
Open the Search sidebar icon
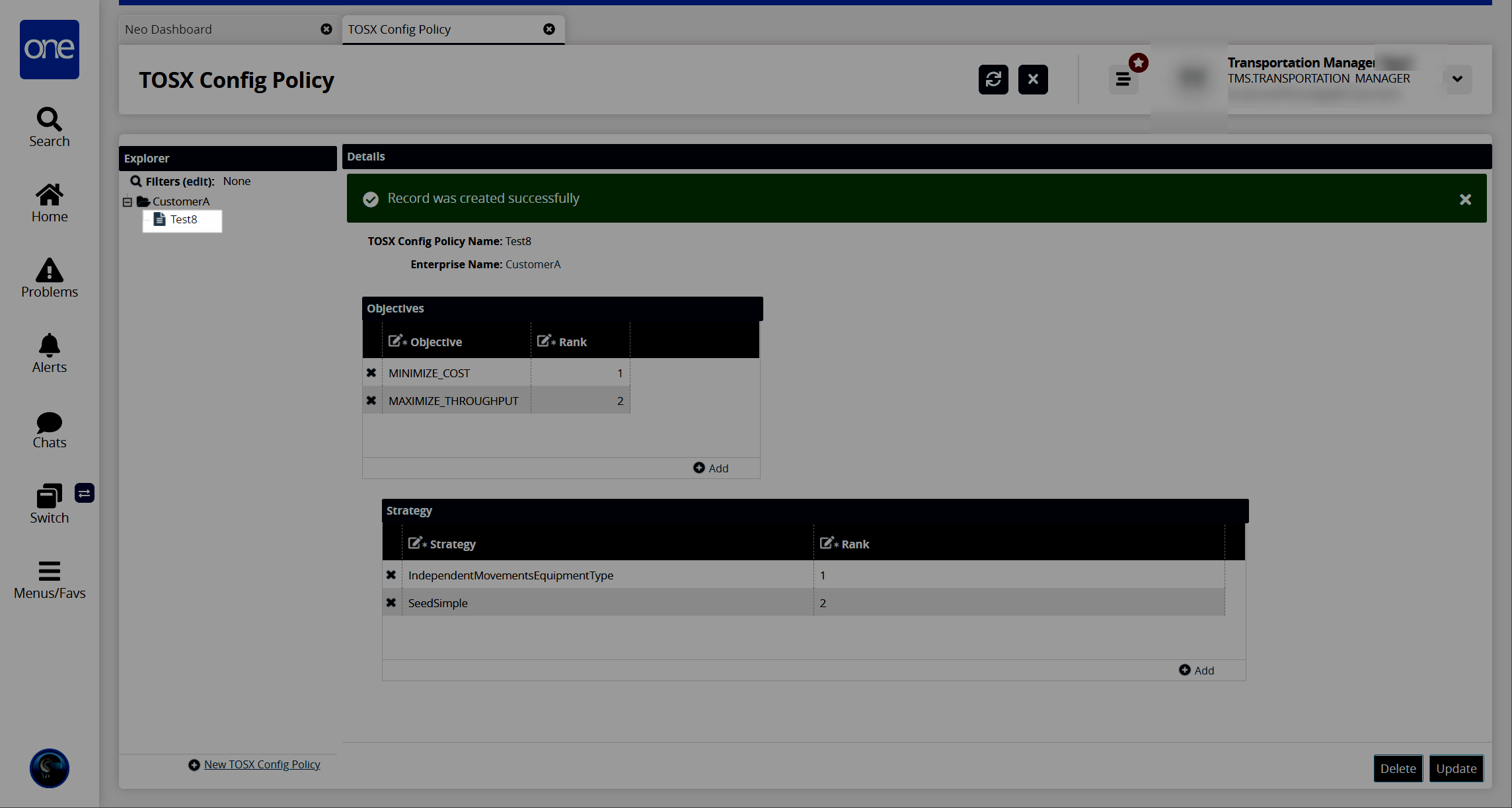(49, 127)
